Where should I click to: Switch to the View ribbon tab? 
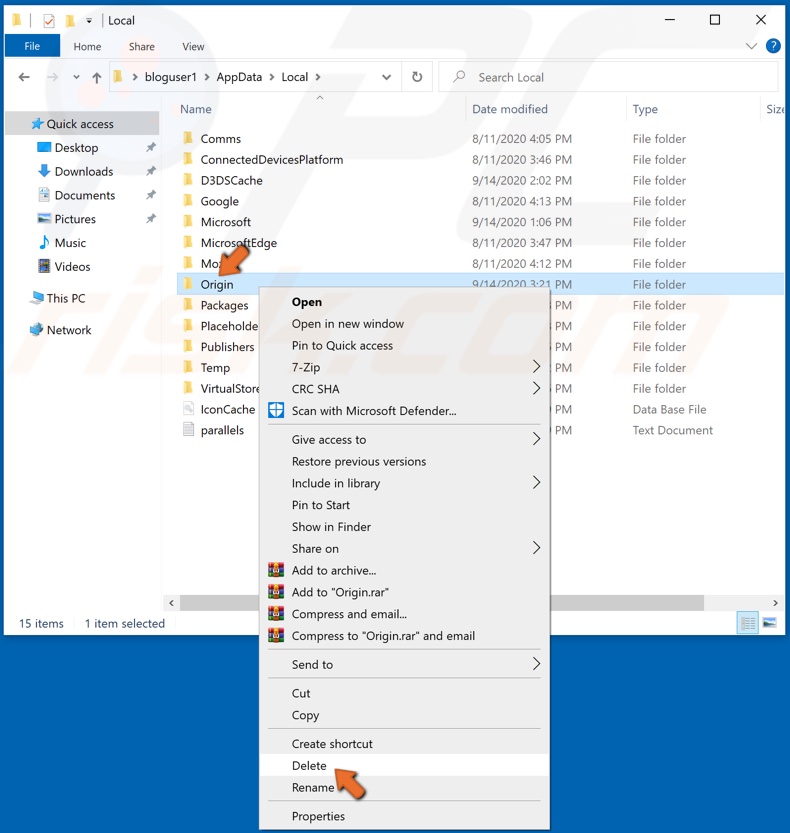(193, 47)
